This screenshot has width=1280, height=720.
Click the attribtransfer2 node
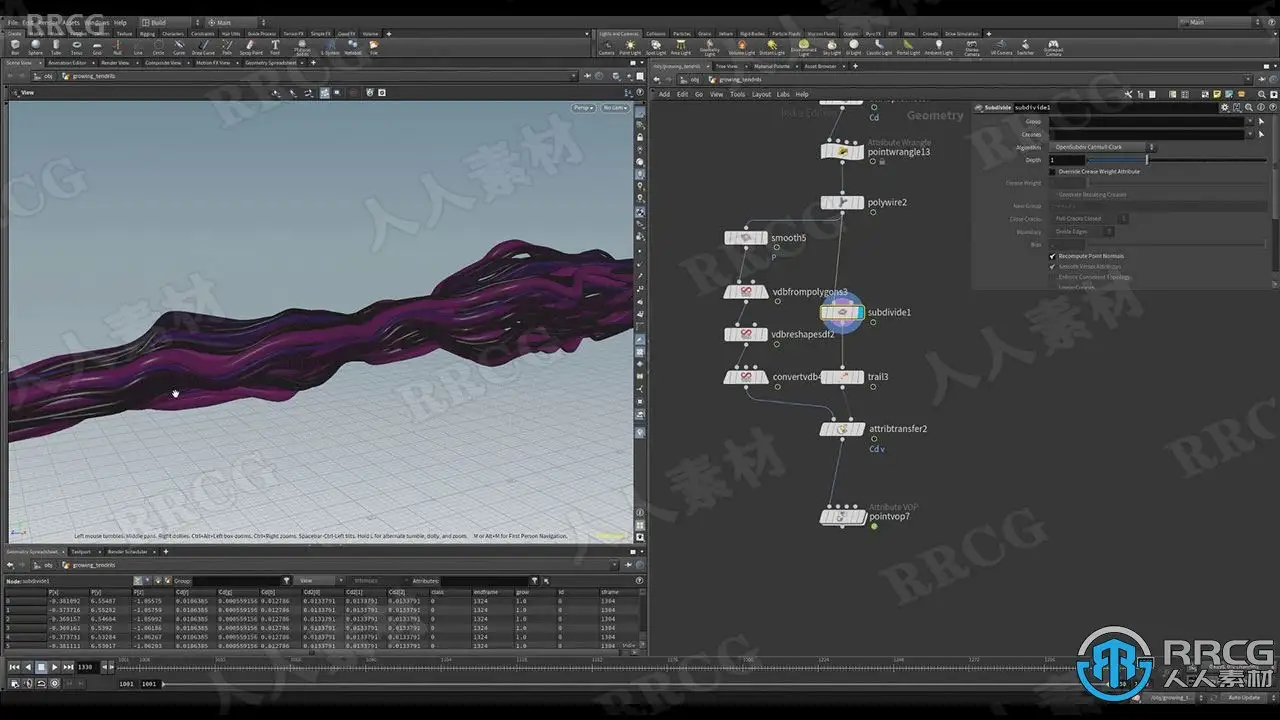842,429
